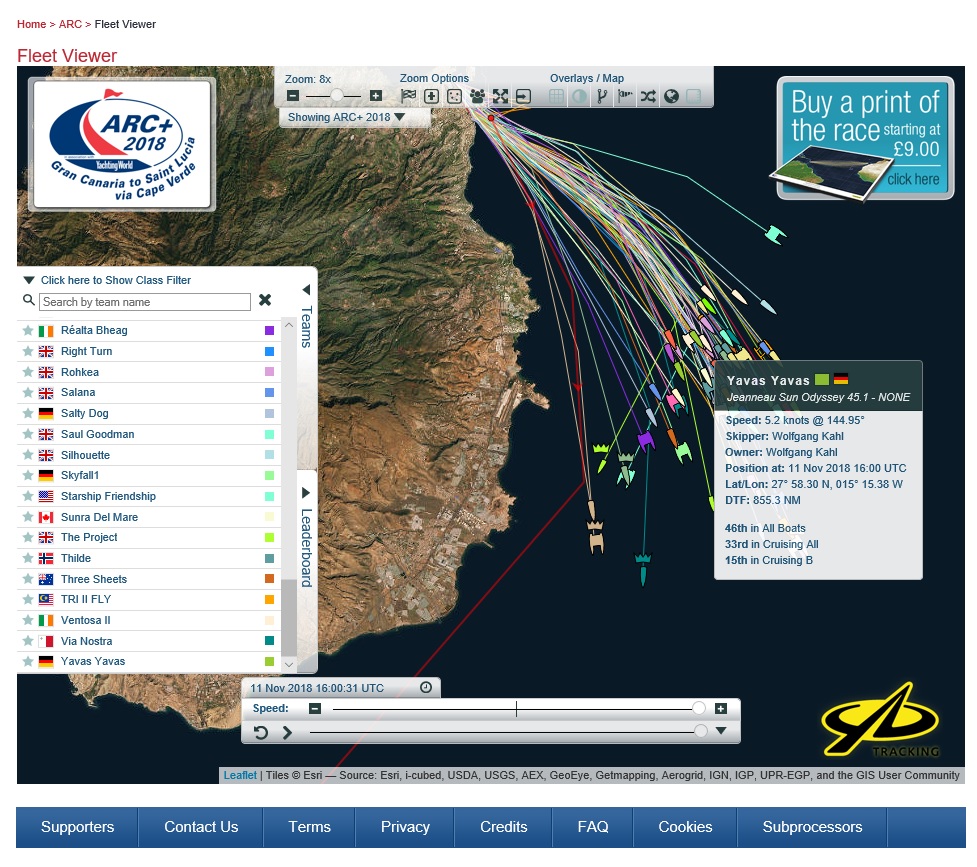Go to Home breadcrumb link

(x=31, y=24)
